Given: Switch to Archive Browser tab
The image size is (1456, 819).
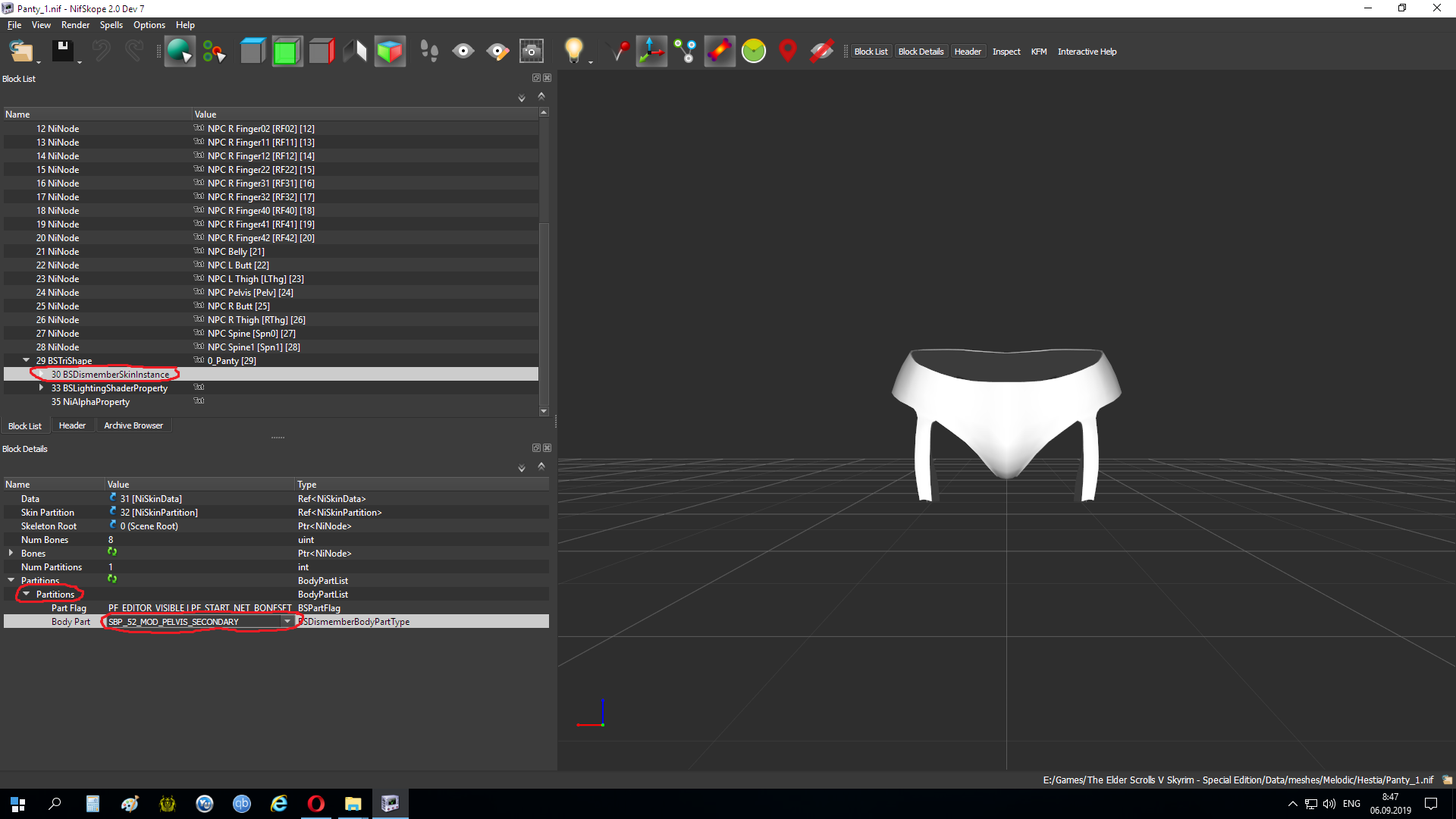Looking at the screenshot, I should tap(133, 425).
